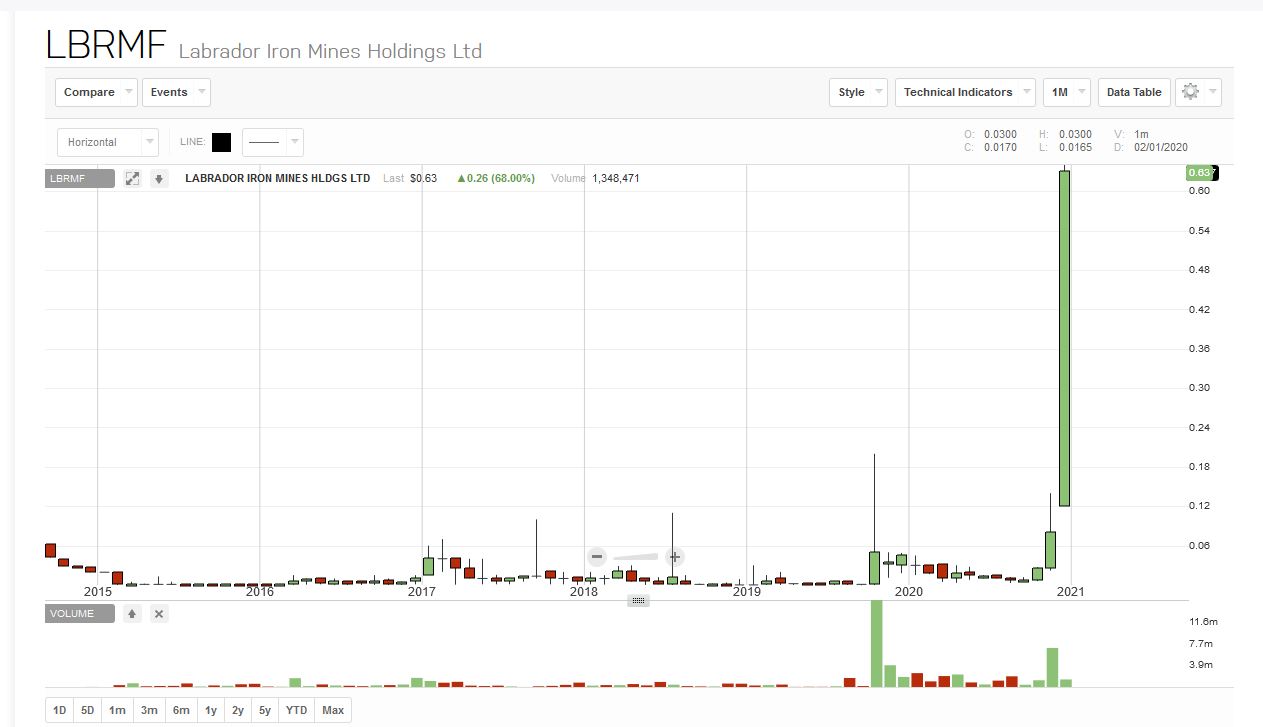
Task: Grab the panel resize handle below chart
Action: [639, 600]
